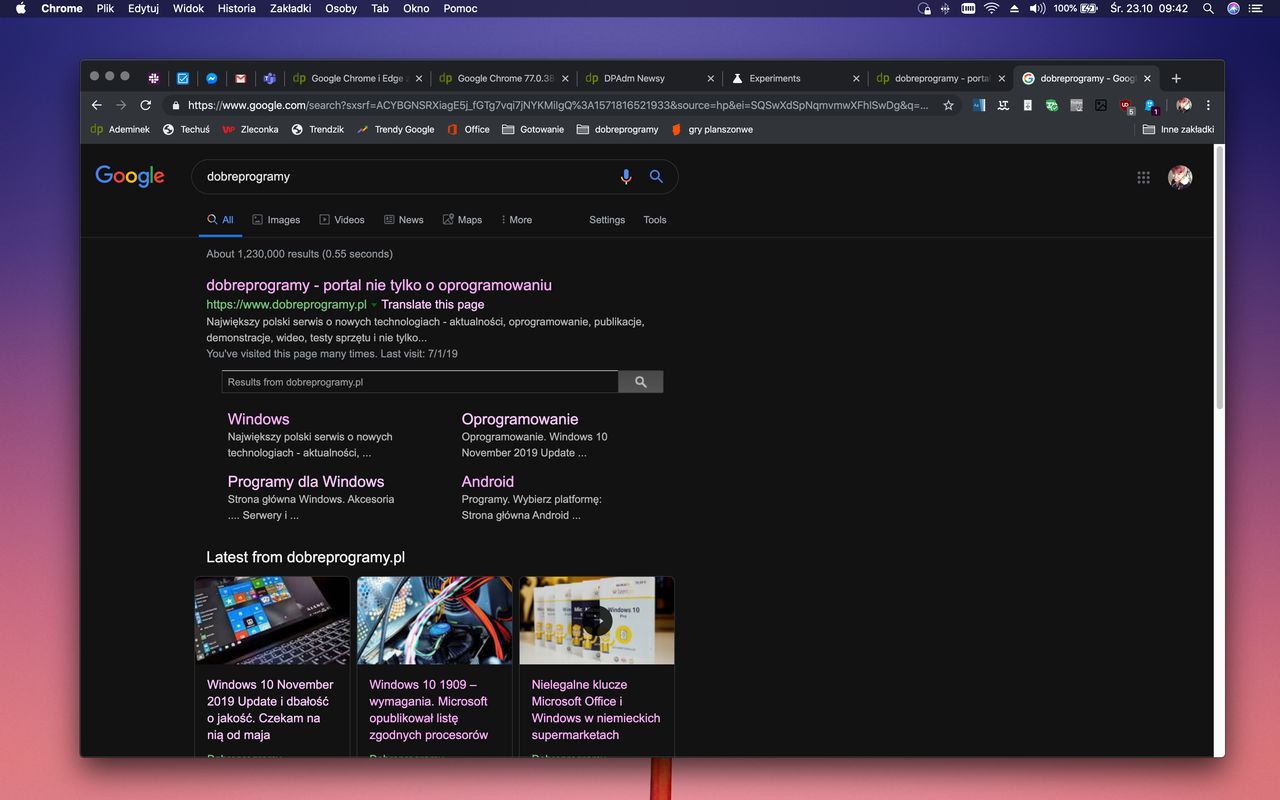Open the Historia menu in menu bar
Viewport: 1280px width, 800px height.
tap(236, 8)
